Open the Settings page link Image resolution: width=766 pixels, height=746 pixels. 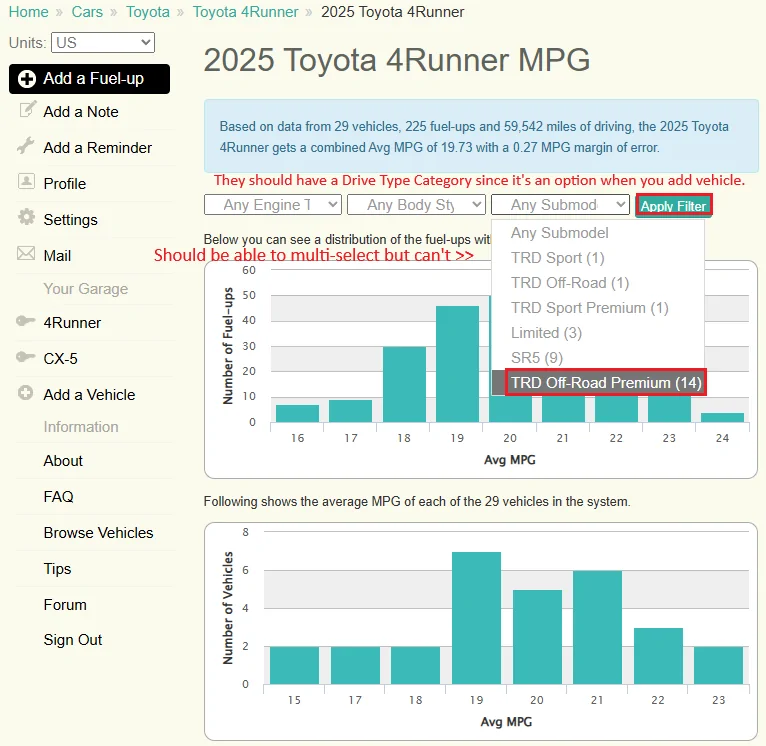click(70, 220)
